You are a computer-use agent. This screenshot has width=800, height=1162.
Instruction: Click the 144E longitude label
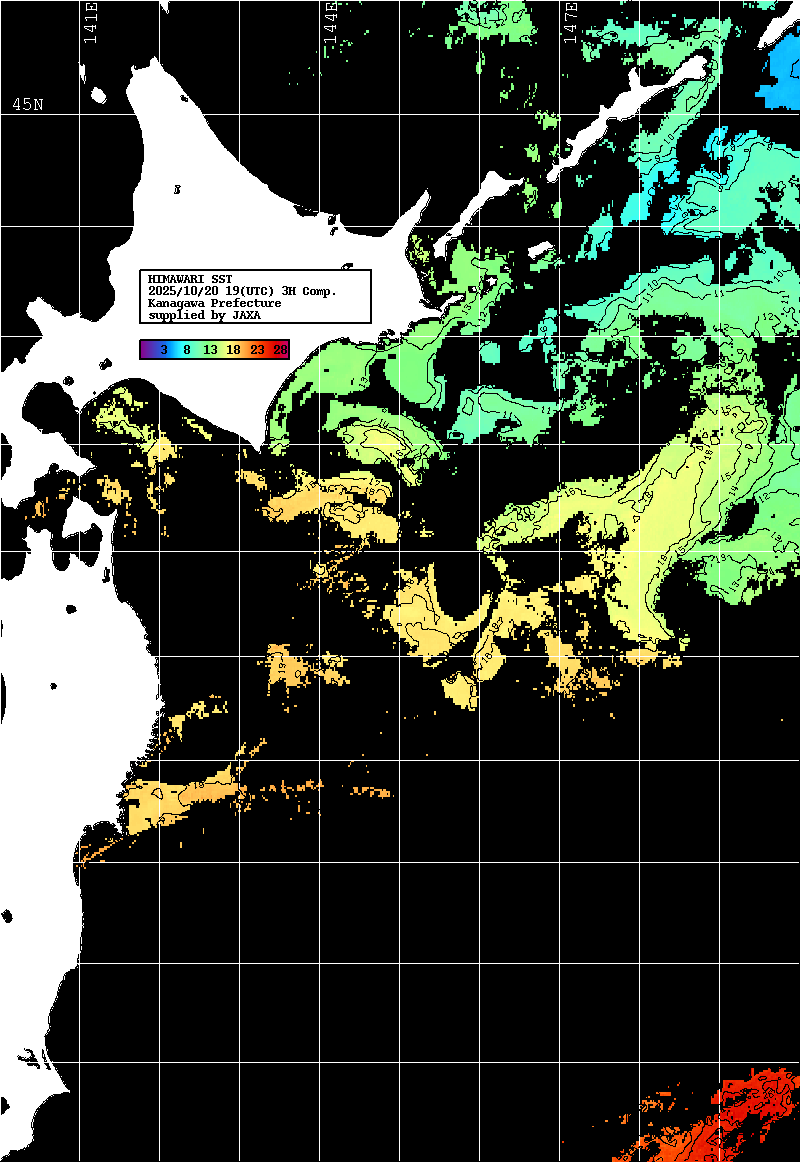330,22
